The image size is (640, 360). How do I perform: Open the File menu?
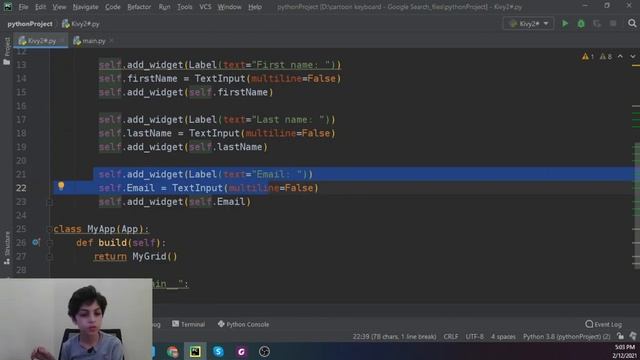point(23,7)
